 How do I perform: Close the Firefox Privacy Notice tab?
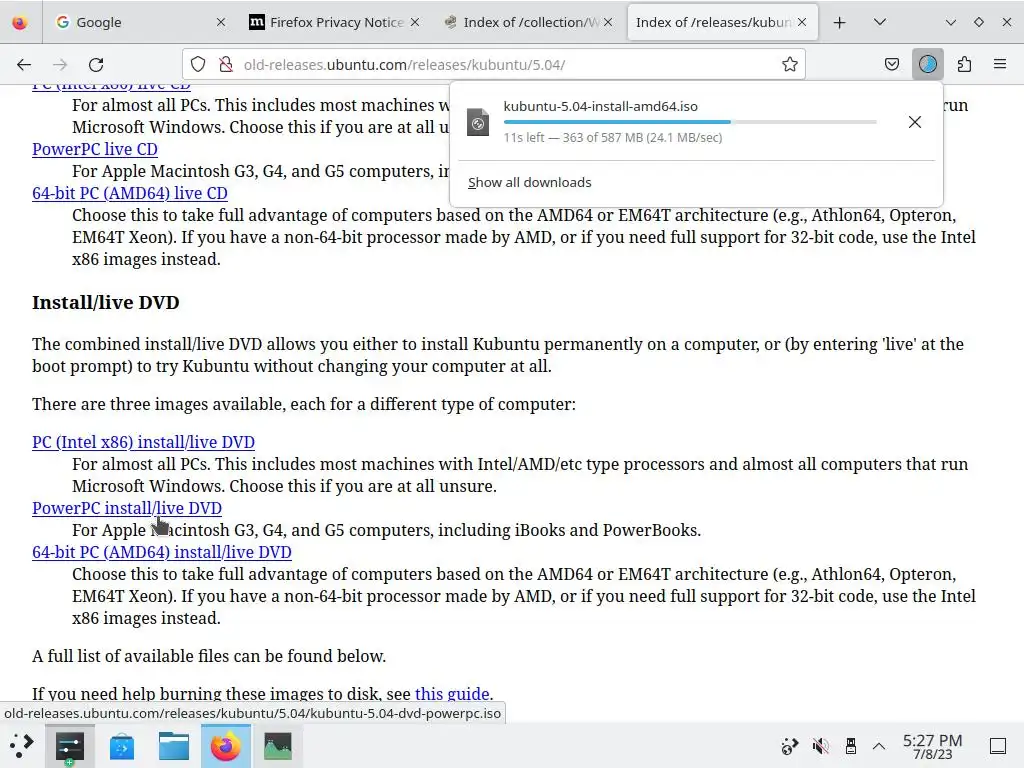click(x=415, y=22)
